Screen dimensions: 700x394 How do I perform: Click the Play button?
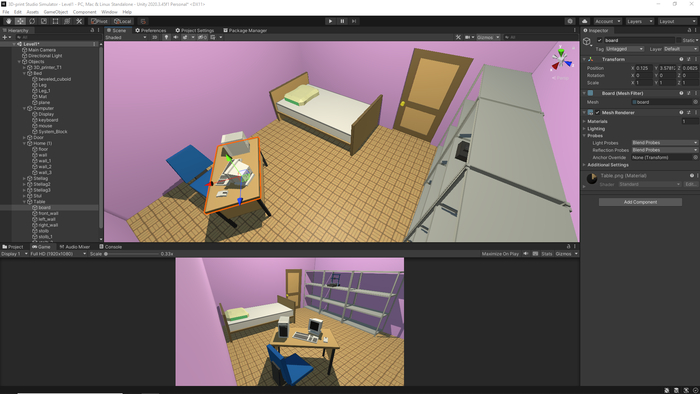(x=330, y=21)
